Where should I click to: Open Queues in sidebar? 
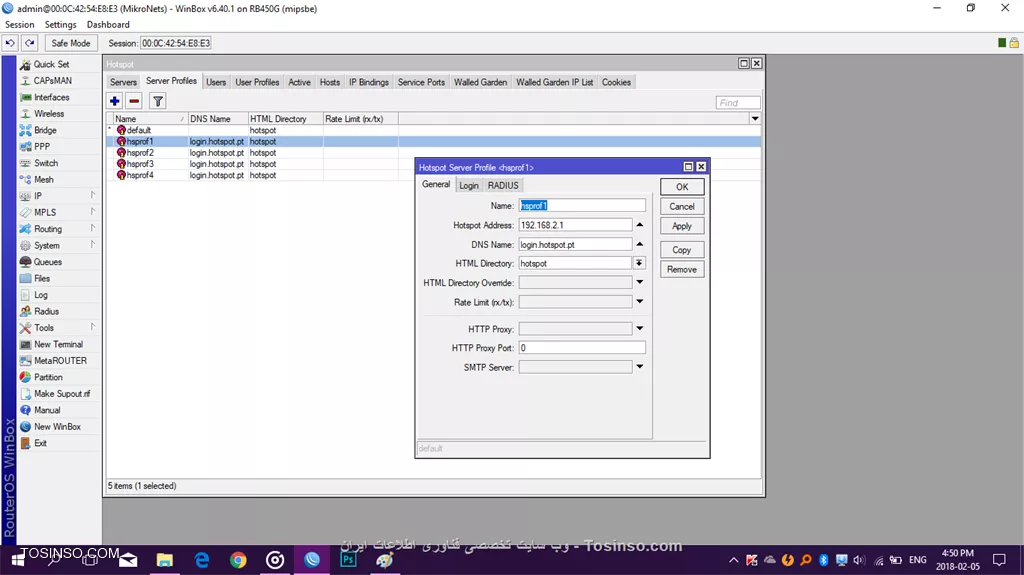pyautogui.click(x=48, y=262)
